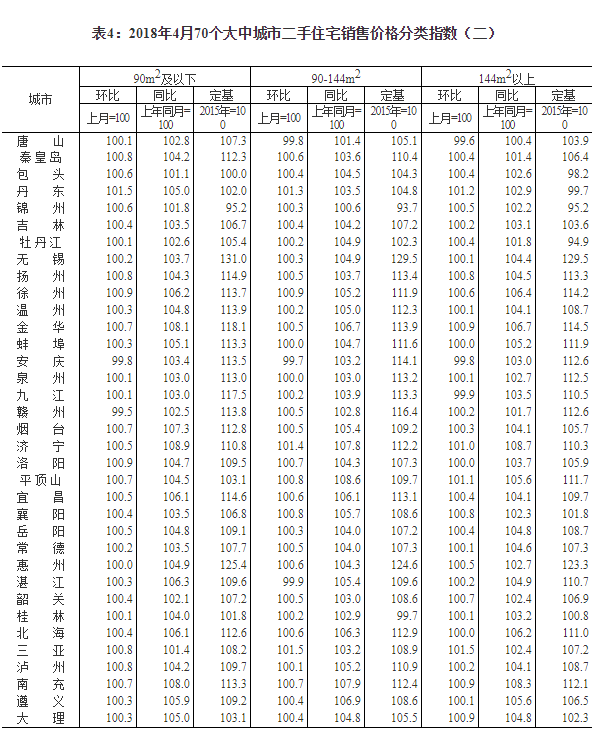This screenshot has height=736, width=599.
Task: Select value 93.7 in 锦州 row
Action: pos(407,208)
